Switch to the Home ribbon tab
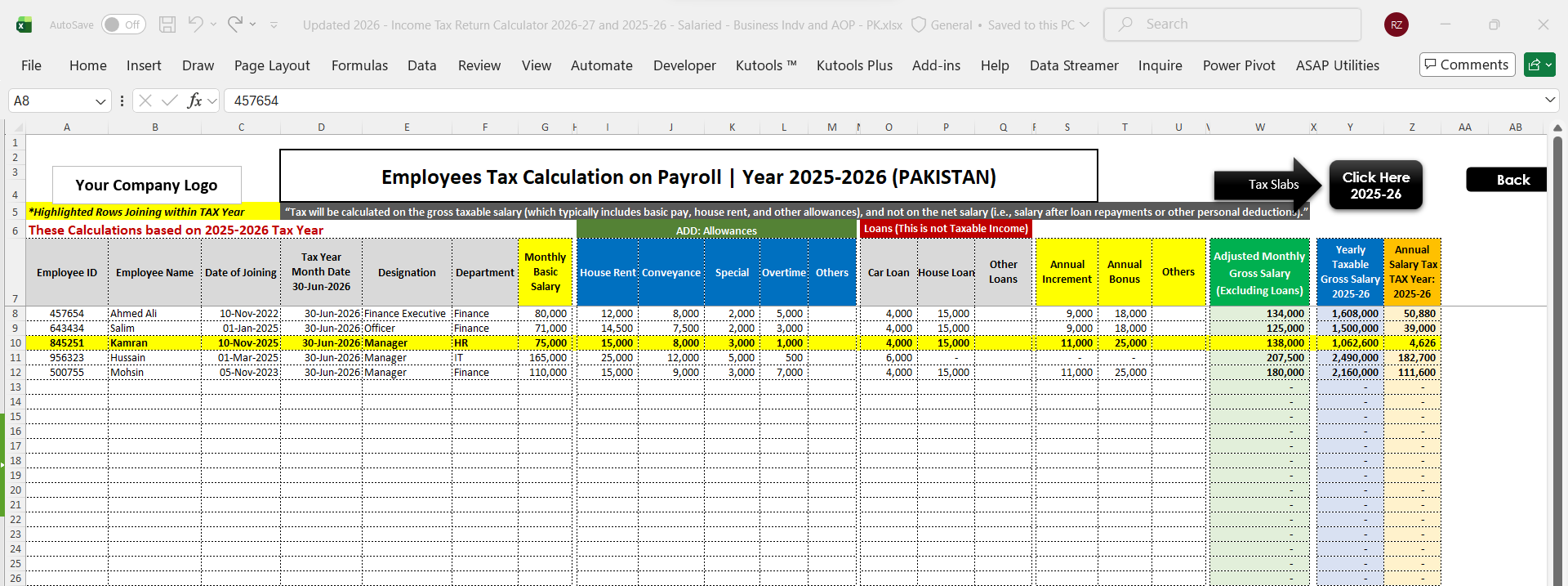Image resolution: width=1568 pixels, height=586 pixels. 87,65
